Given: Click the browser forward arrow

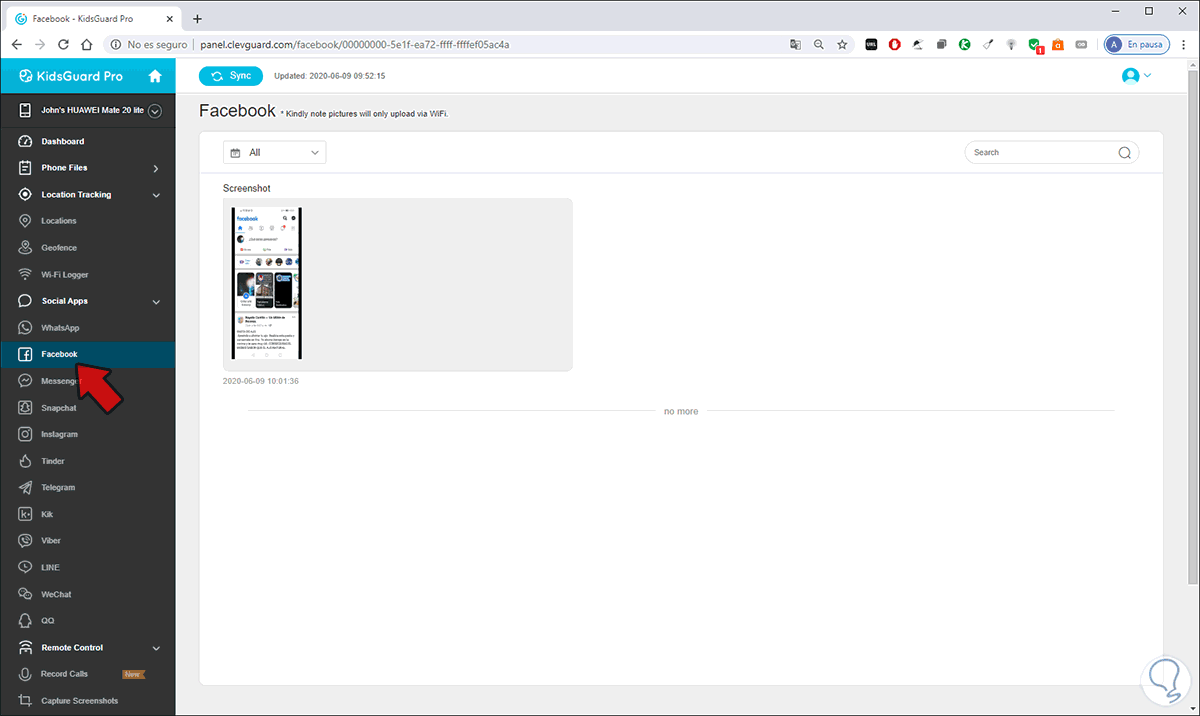Looking at the screenshot, I should pos(40,45).
